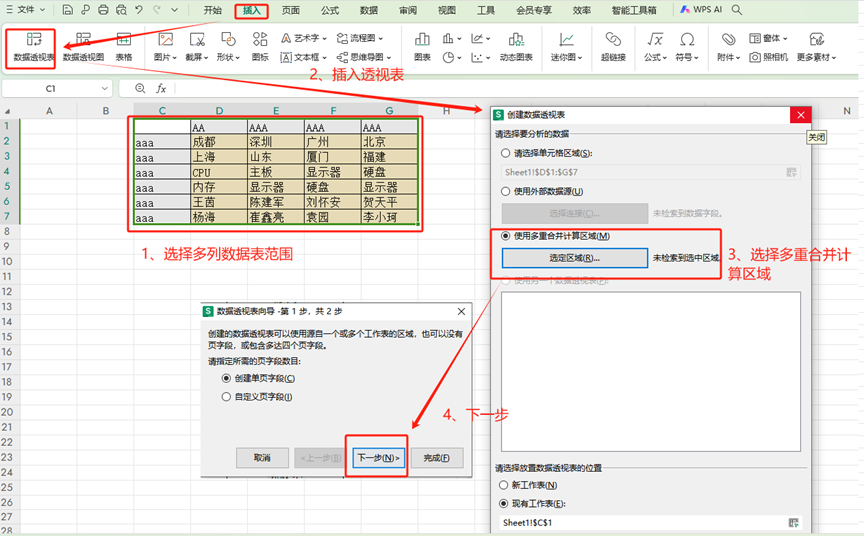Image resolution: width=864 pixels, height=536 pixels.
Task: Select column header H
Action: (446, 111)
